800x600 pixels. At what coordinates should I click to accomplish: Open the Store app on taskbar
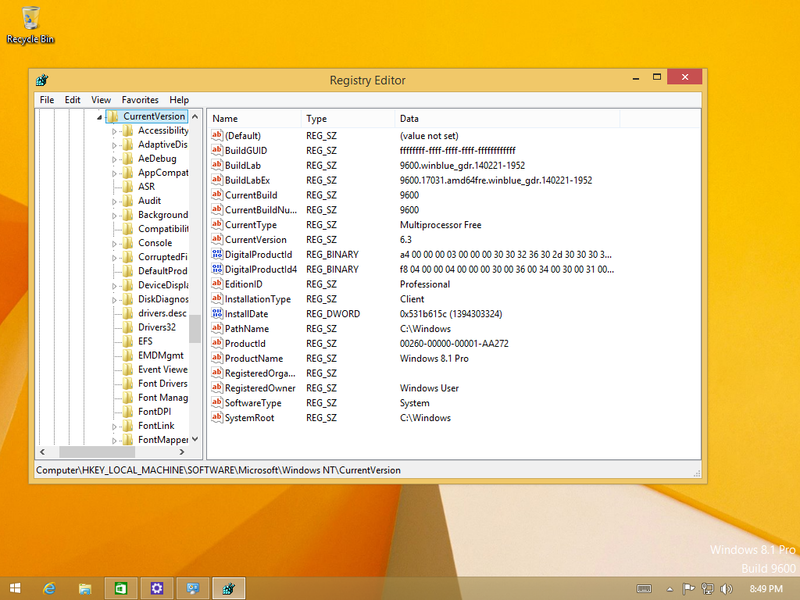[120, 588]
